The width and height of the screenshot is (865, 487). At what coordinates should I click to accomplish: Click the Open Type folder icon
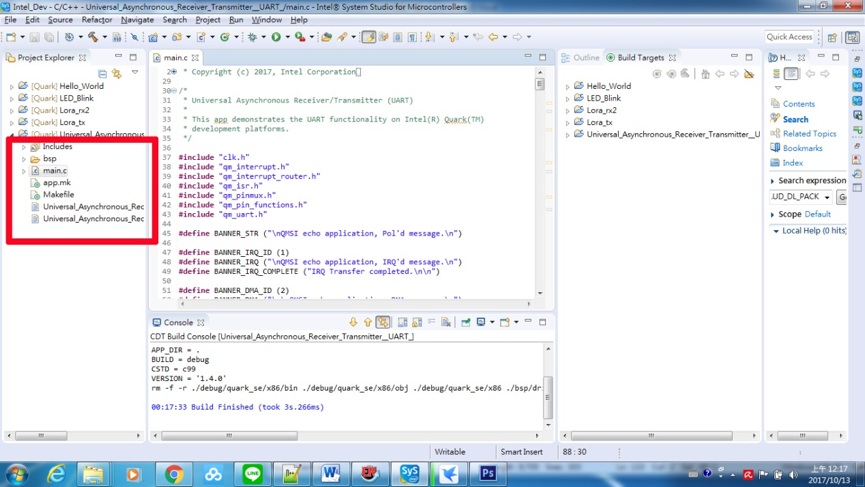point(327,37)
